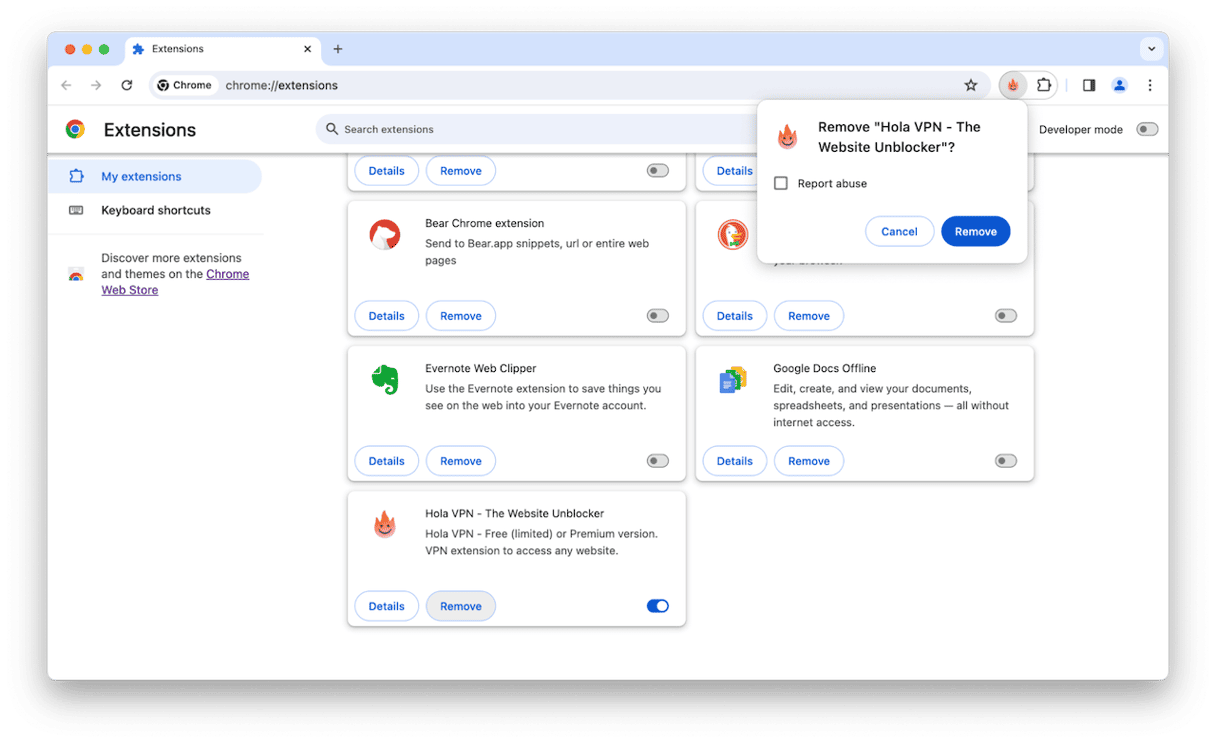Screen dimensions: 1216x743
Task: Open Details for DuckDuckGo extension
Action: (734, 316)
